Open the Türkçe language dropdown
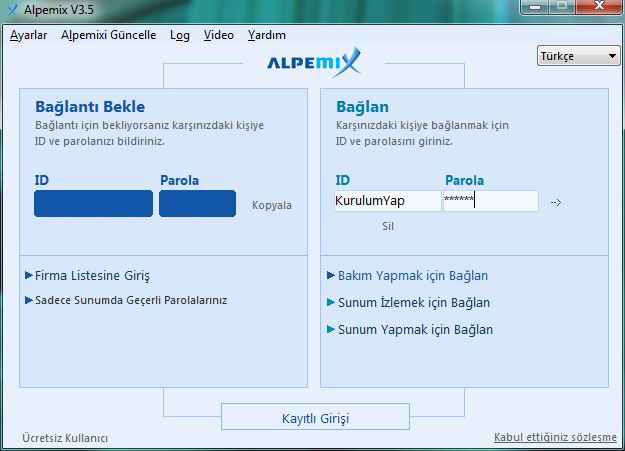625x451 pixels. coord(578,56)
